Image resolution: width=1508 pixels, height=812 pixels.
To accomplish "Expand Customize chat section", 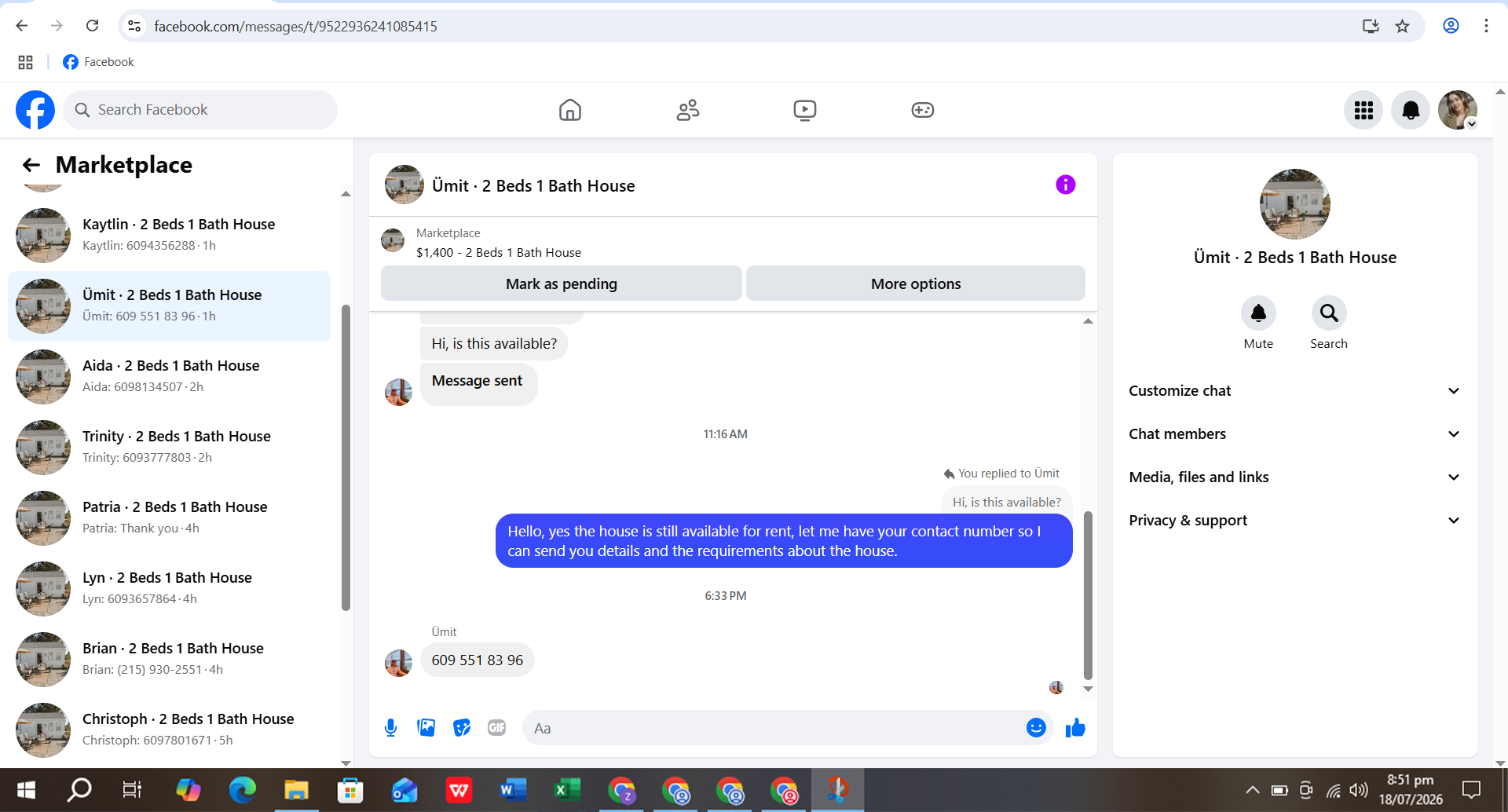I will 1294,391.
